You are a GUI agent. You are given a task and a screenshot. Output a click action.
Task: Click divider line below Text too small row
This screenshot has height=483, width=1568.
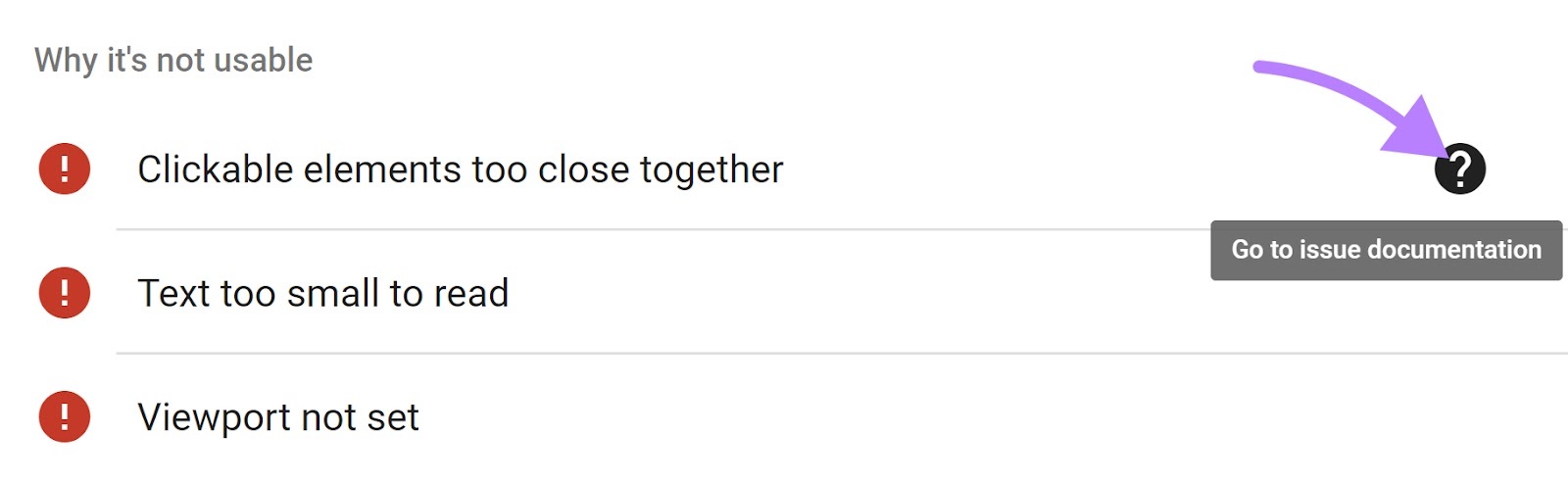842,353
